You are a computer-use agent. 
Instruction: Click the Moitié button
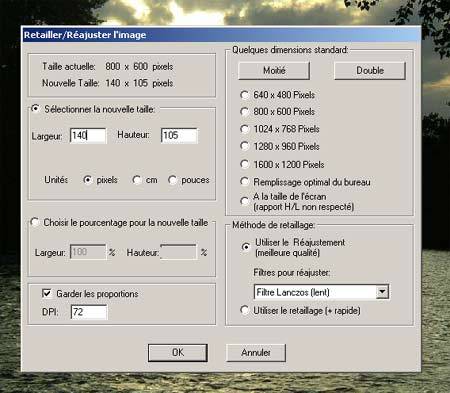click(x=274, y=71)
